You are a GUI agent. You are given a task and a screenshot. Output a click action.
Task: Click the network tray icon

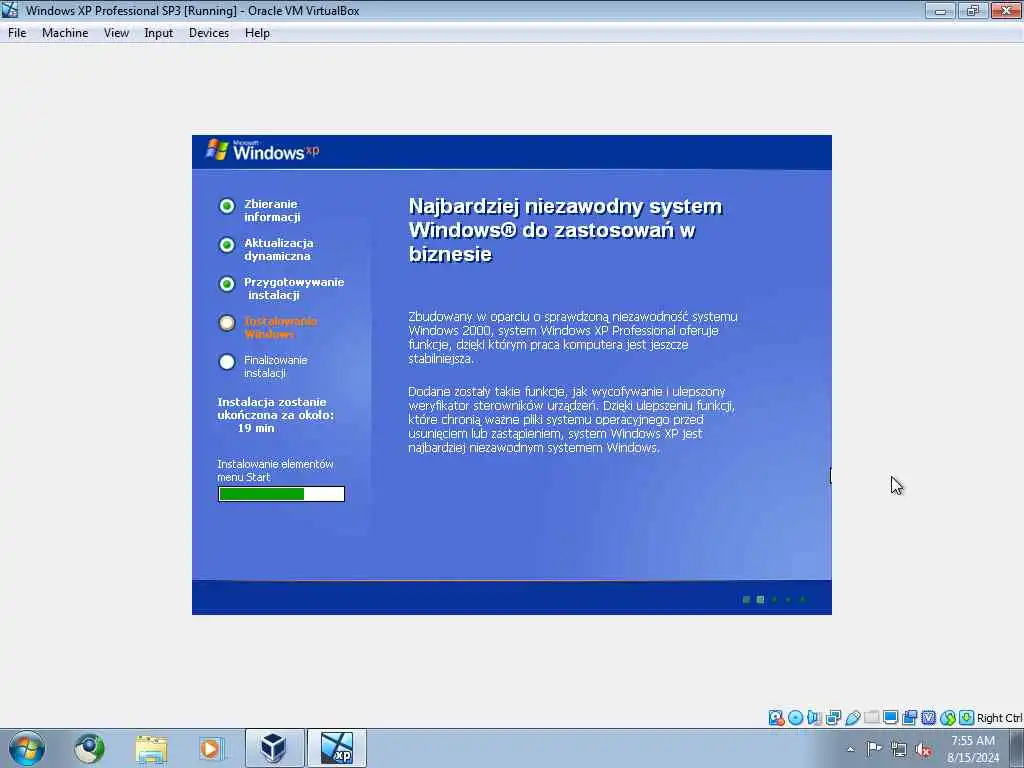point(899,749)
